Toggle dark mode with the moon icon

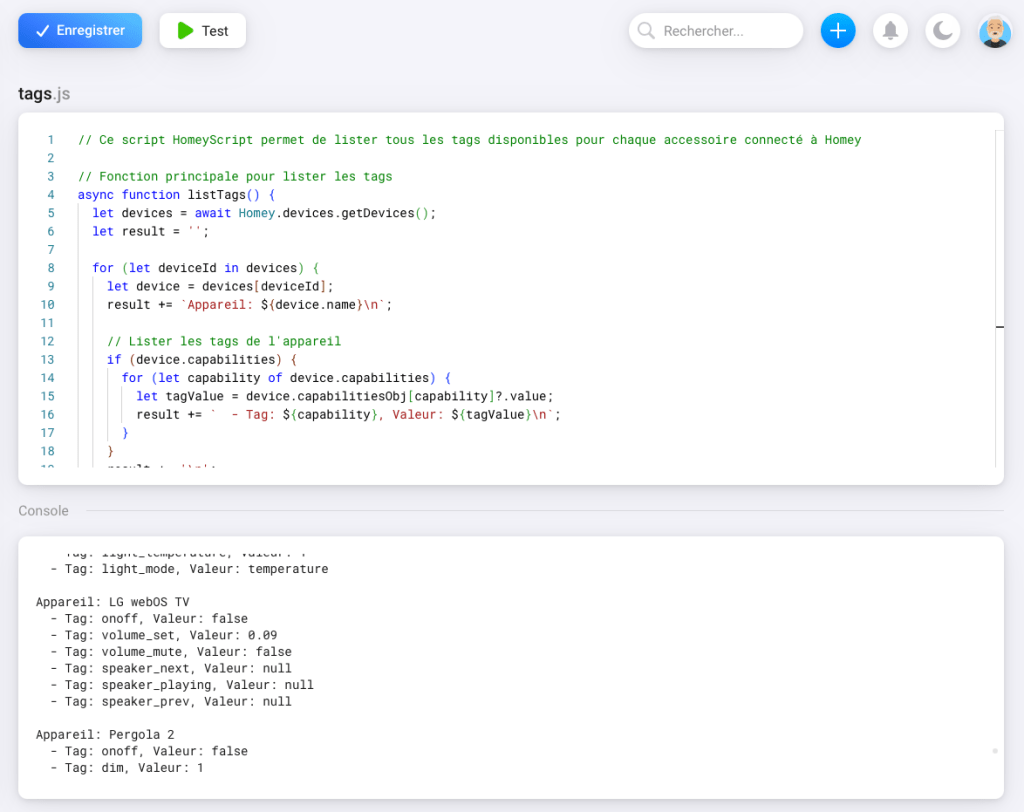click(x=942, y=31)
